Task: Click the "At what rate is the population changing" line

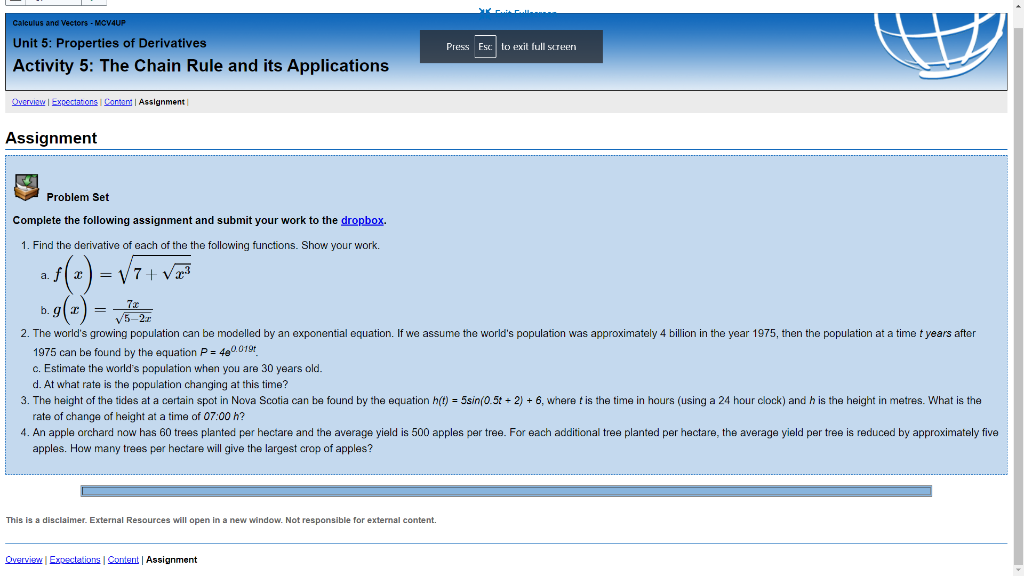Action: (166, 385)
